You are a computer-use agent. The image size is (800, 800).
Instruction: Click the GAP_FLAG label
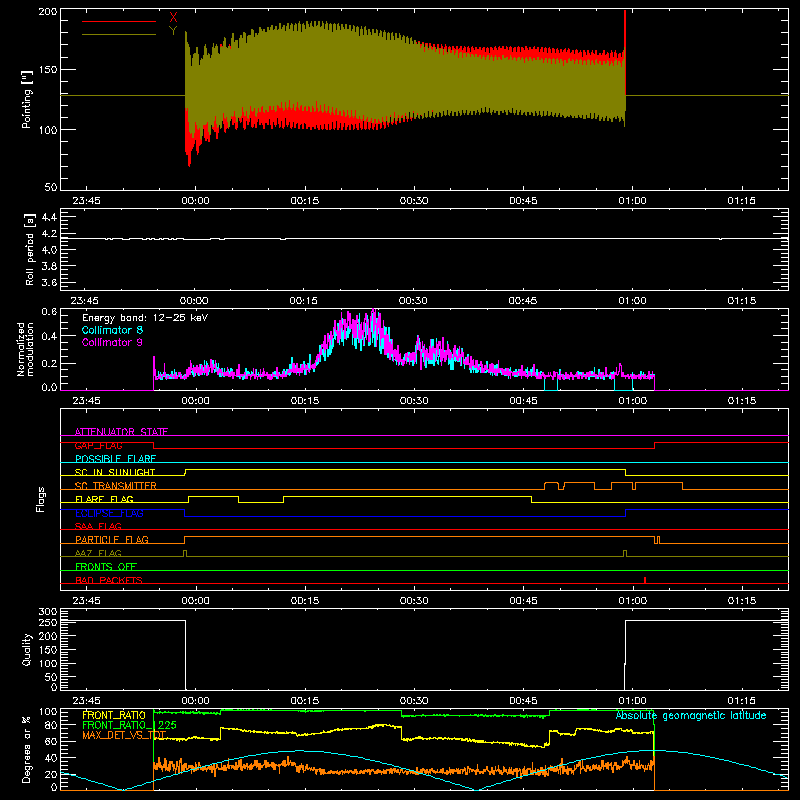(x=98, y=445)
